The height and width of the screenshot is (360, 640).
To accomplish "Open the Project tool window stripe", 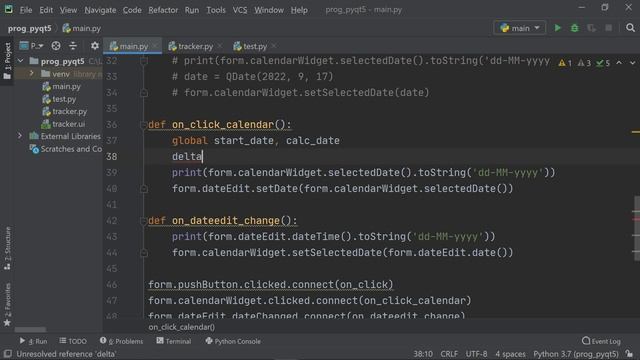I will coord(7,61).
